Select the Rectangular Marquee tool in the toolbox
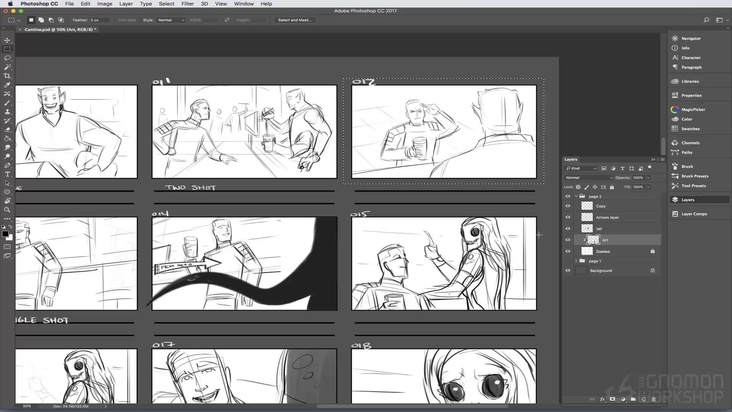Screen dimensions: 732x412 click(7, 49)
